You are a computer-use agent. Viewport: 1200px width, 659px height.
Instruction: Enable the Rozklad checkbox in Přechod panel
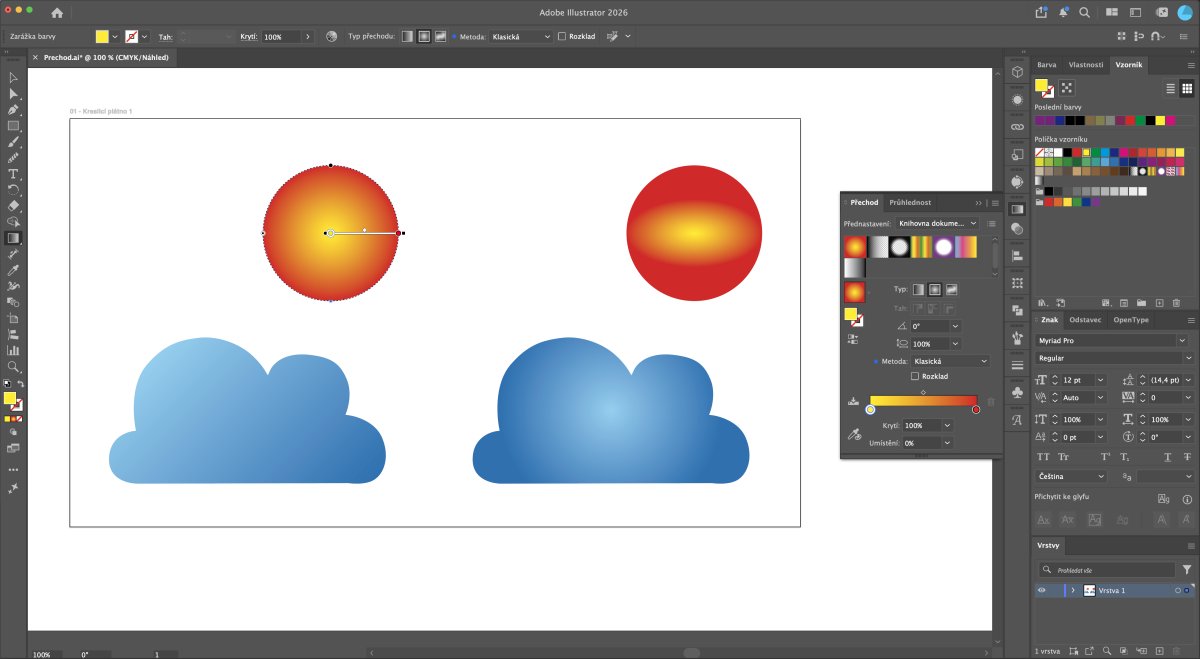[915, 376]
